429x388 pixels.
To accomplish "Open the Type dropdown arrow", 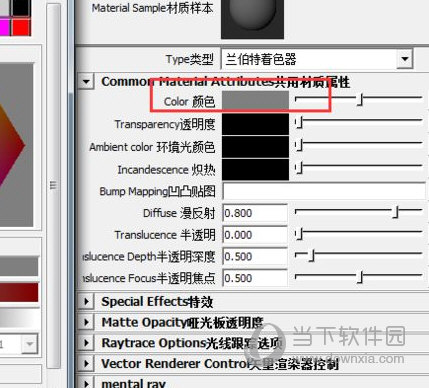I will 405,59.
